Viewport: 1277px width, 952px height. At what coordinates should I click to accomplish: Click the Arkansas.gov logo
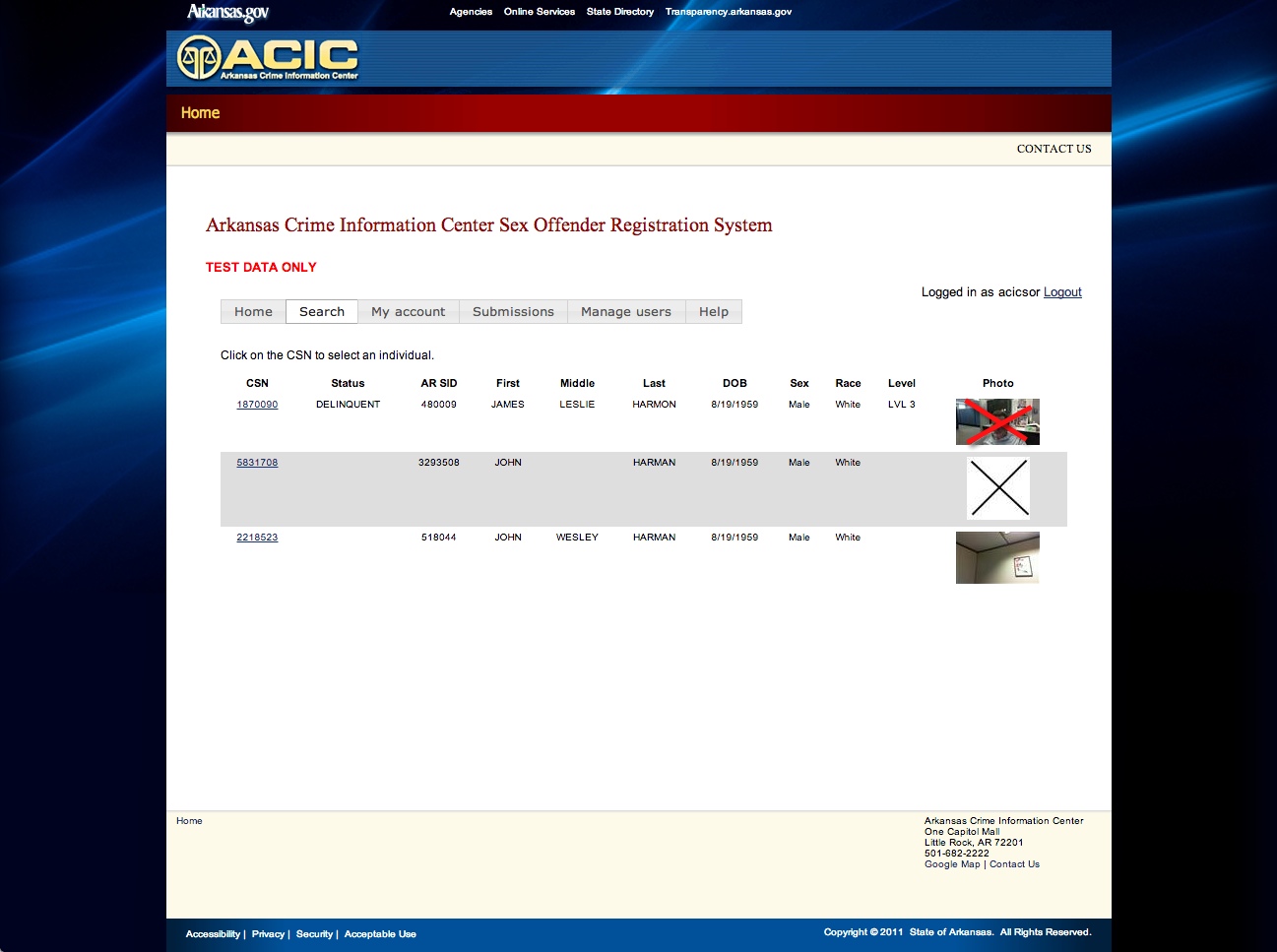coord(227,13)
